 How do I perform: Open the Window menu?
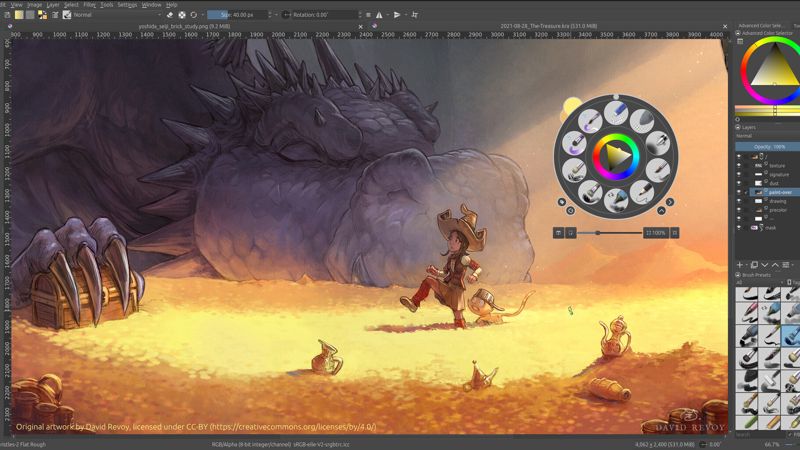(152, 5)
